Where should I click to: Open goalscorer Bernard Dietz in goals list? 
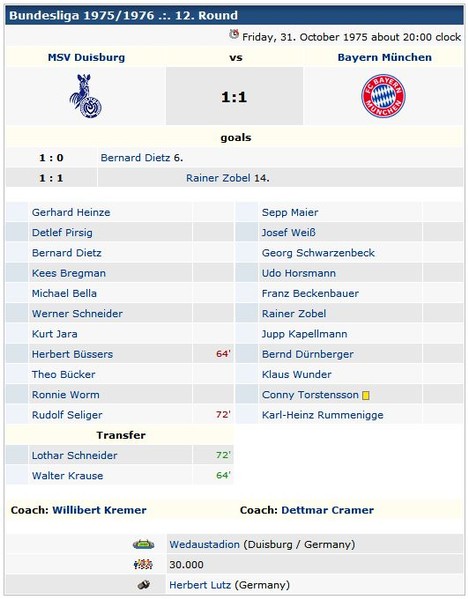(135, 158)
